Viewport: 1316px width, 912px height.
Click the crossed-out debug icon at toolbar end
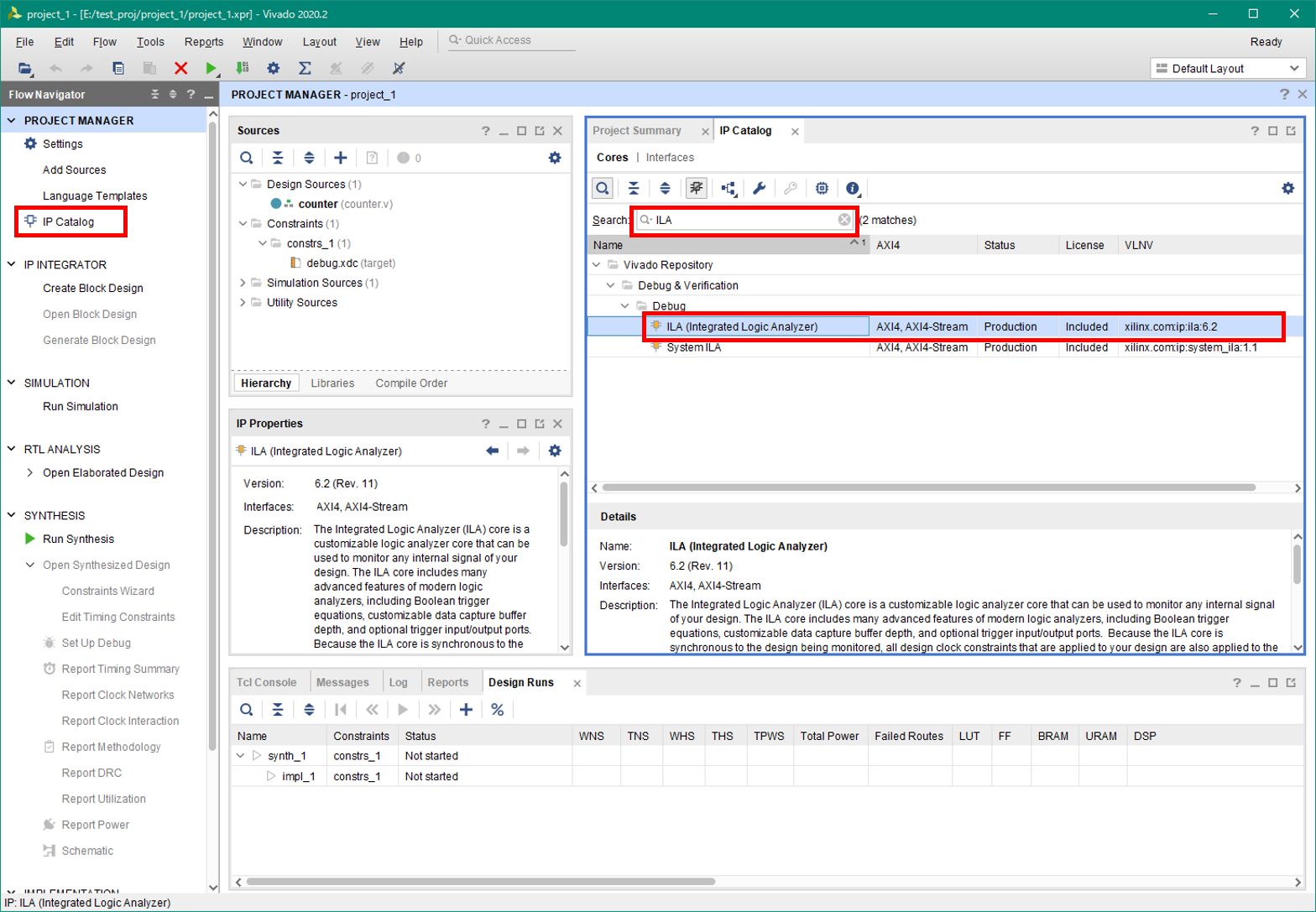399,68
